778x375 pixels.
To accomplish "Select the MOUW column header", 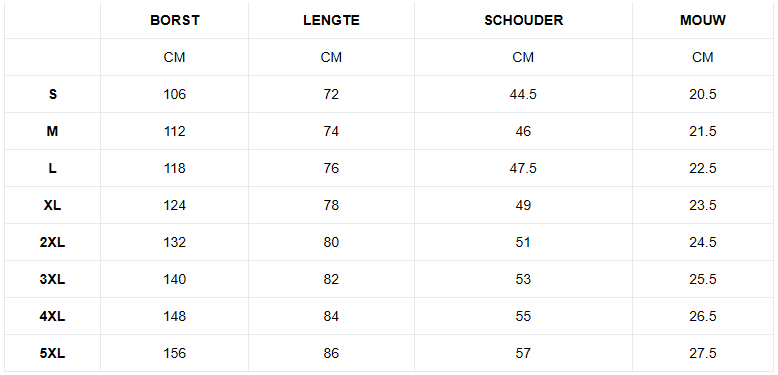I will click(x=703, y=20).
